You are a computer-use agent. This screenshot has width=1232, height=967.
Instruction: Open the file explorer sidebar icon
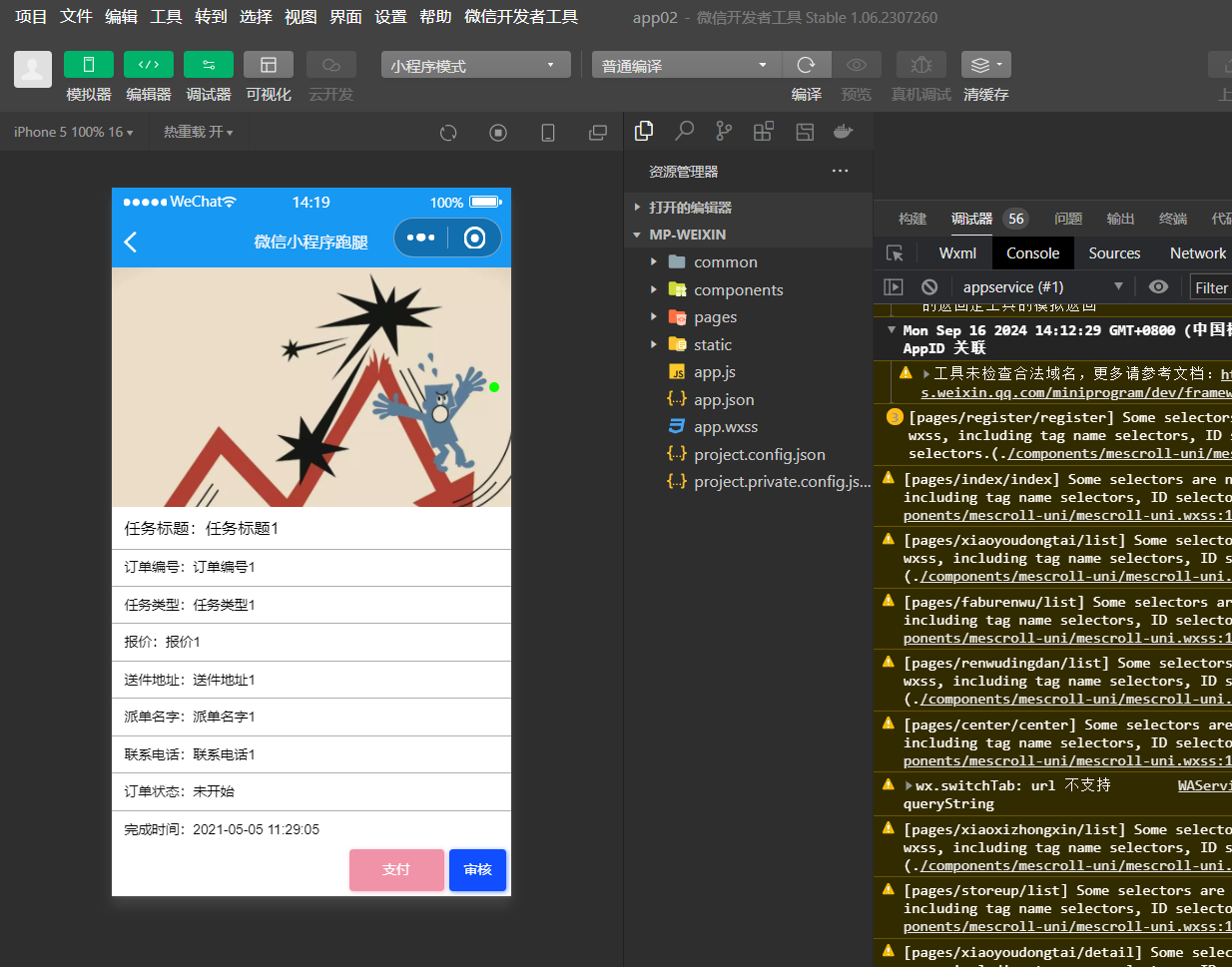644,131
